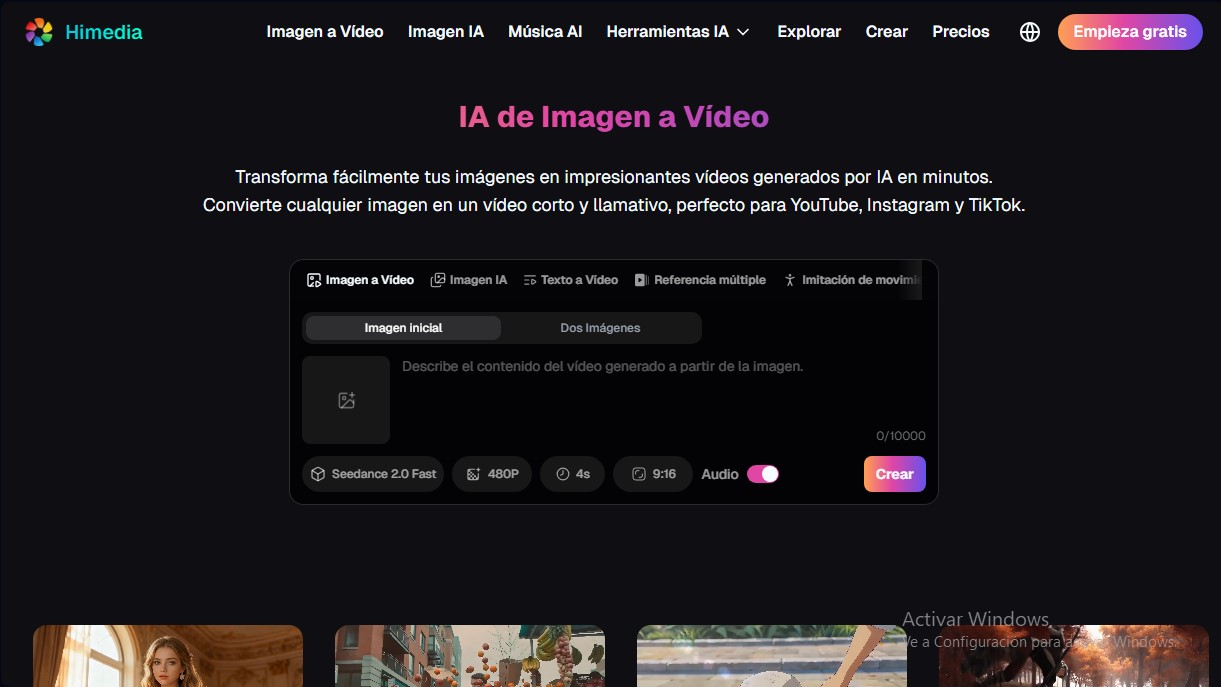Click the image upload placeholder icon

346,400
